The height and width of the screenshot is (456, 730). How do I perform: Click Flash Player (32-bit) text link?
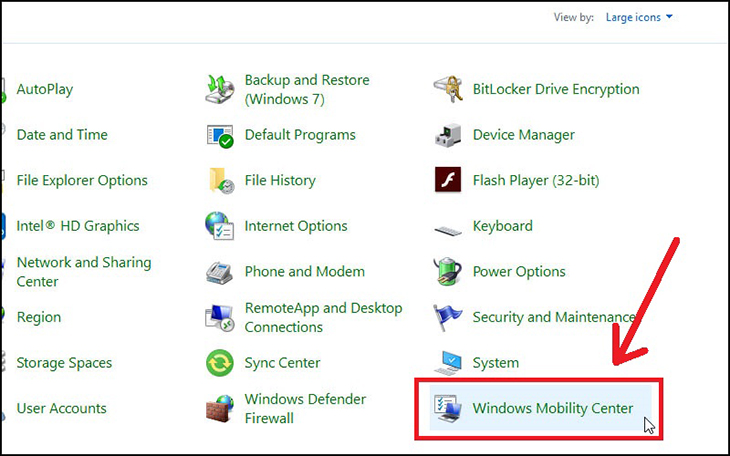(536, 180)
